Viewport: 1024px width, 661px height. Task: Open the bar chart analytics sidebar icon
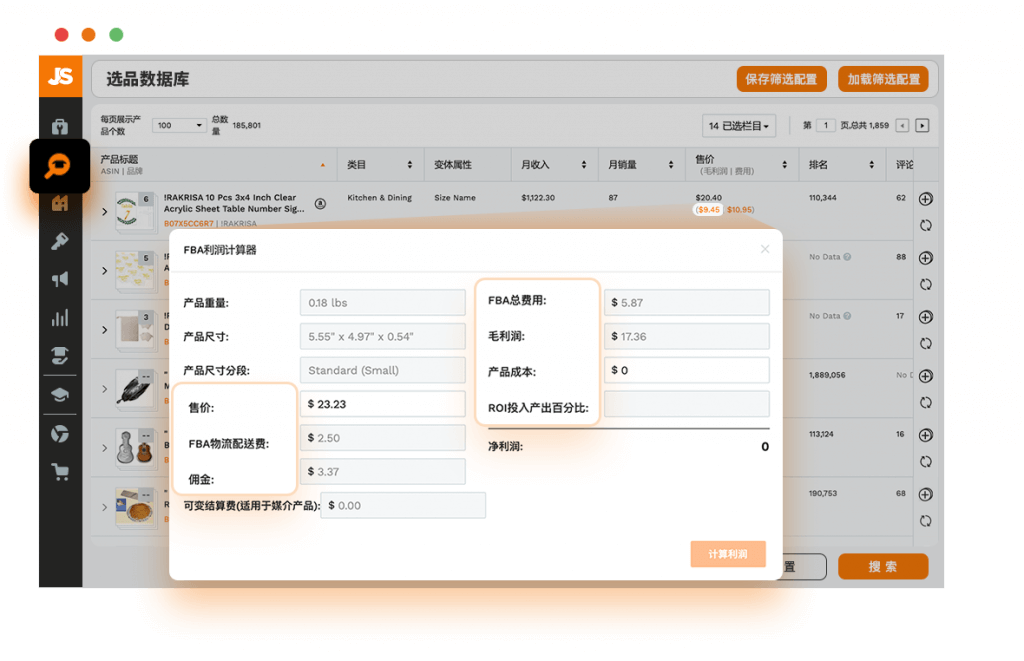(x=59, y=318)
